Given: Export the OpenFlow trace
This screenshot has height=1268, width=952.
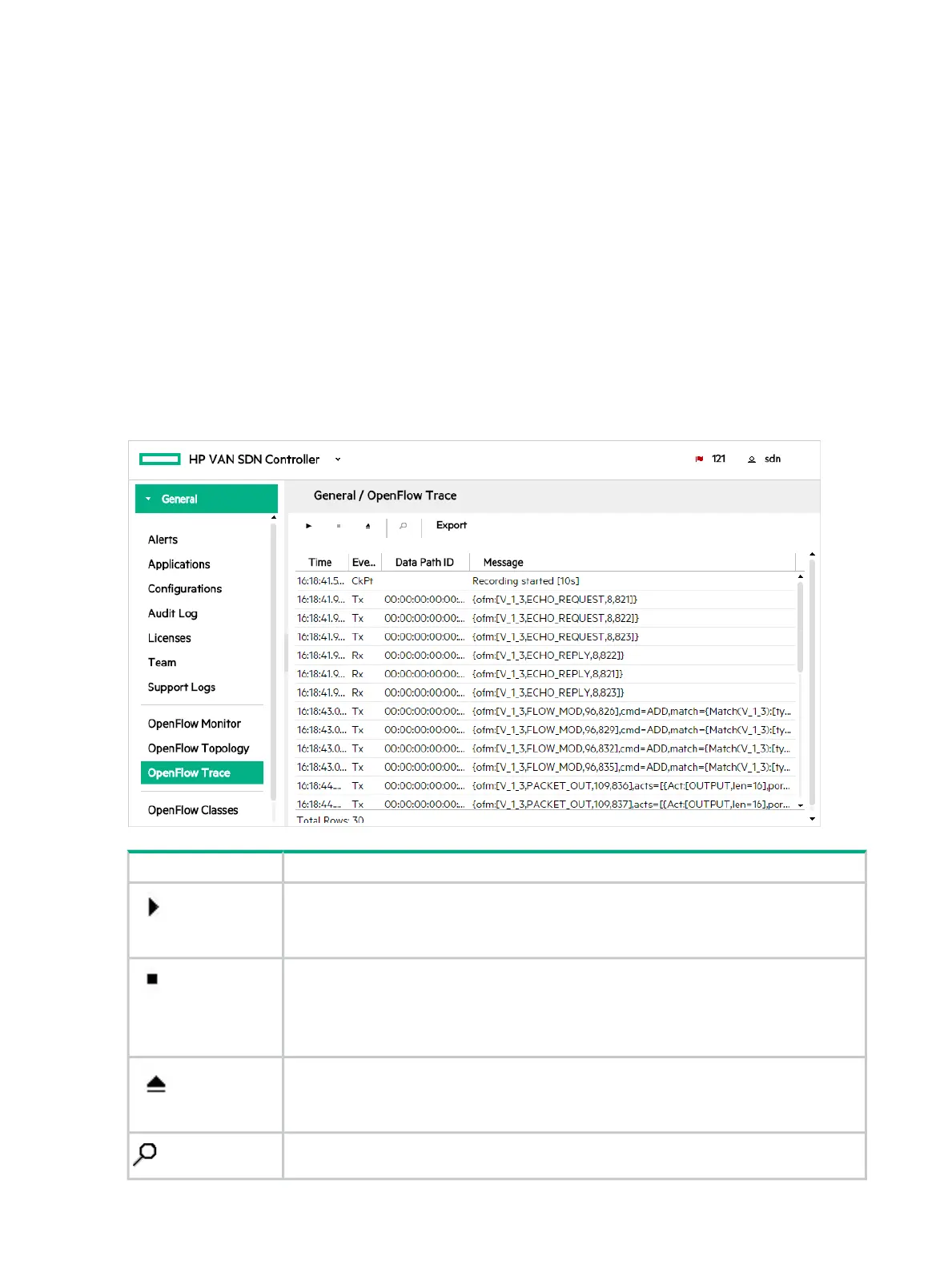Looking at the screenshot, I should click(452, 525).
